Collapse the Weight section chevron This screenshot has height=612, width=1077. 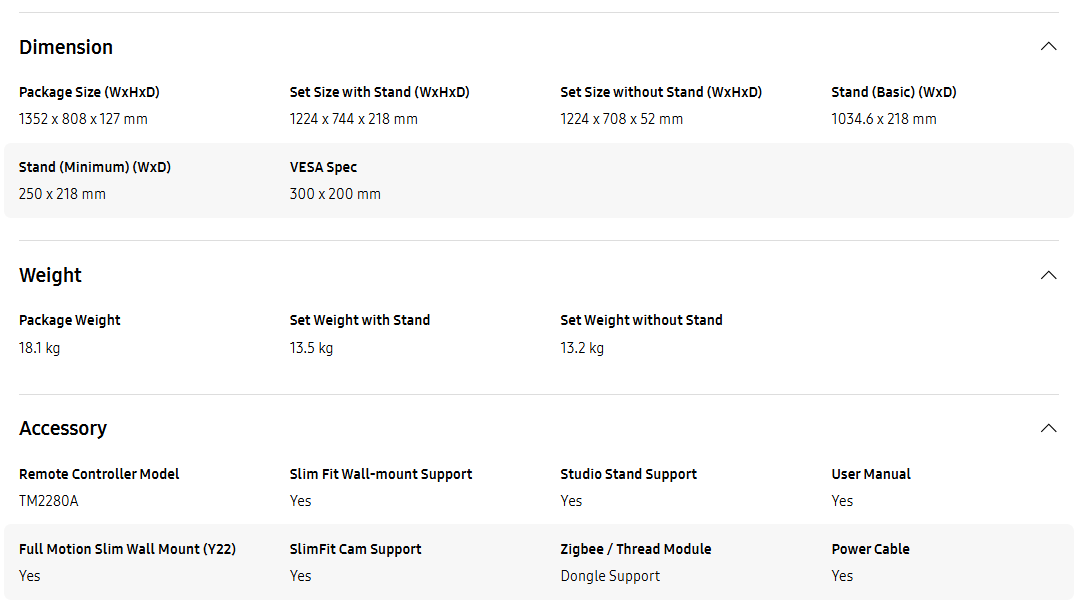pyautogui.click(x=1048, y=275)
